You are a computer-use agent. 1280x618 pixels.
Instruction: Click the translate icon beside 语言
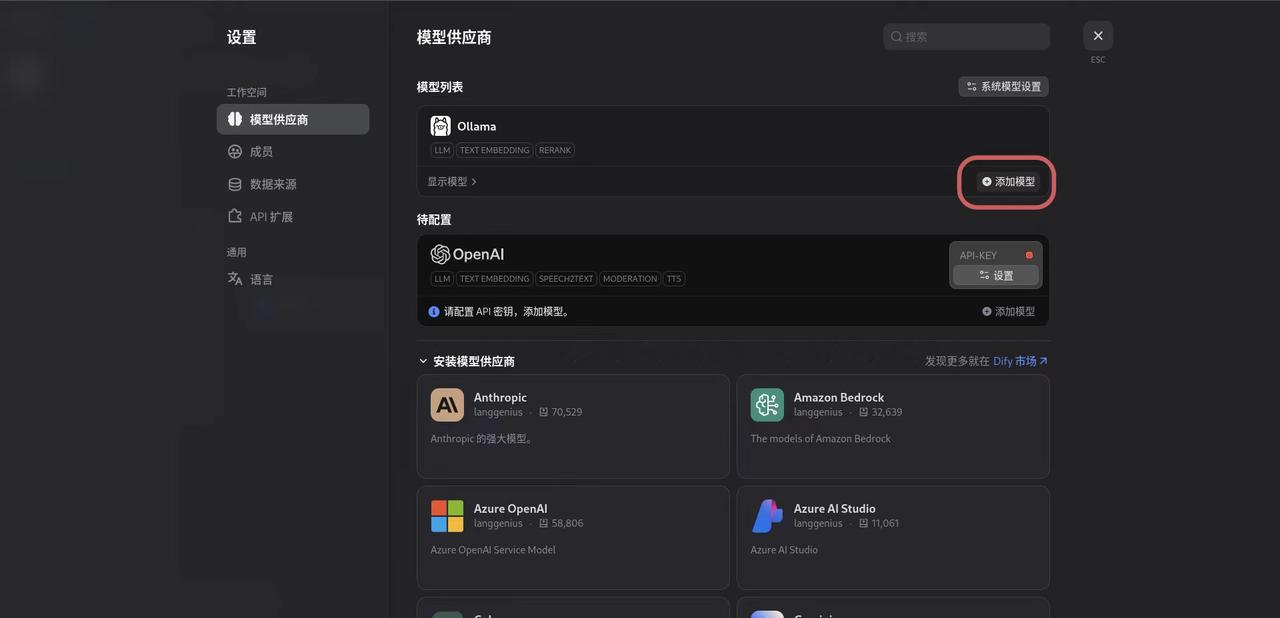235,279
